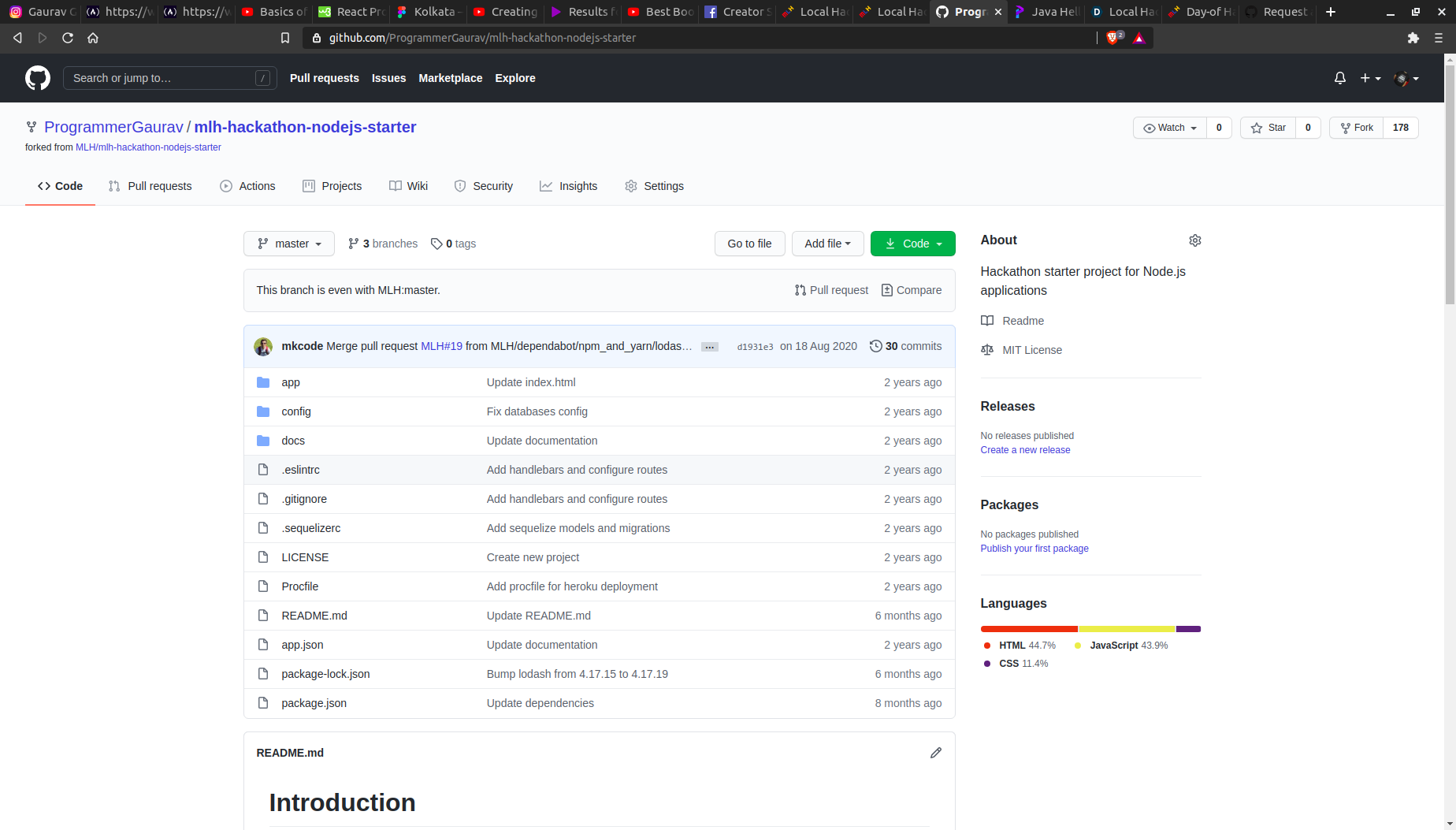Switch to the Code tab
The height and width of the screenshot is (830, 1456).
60,186
